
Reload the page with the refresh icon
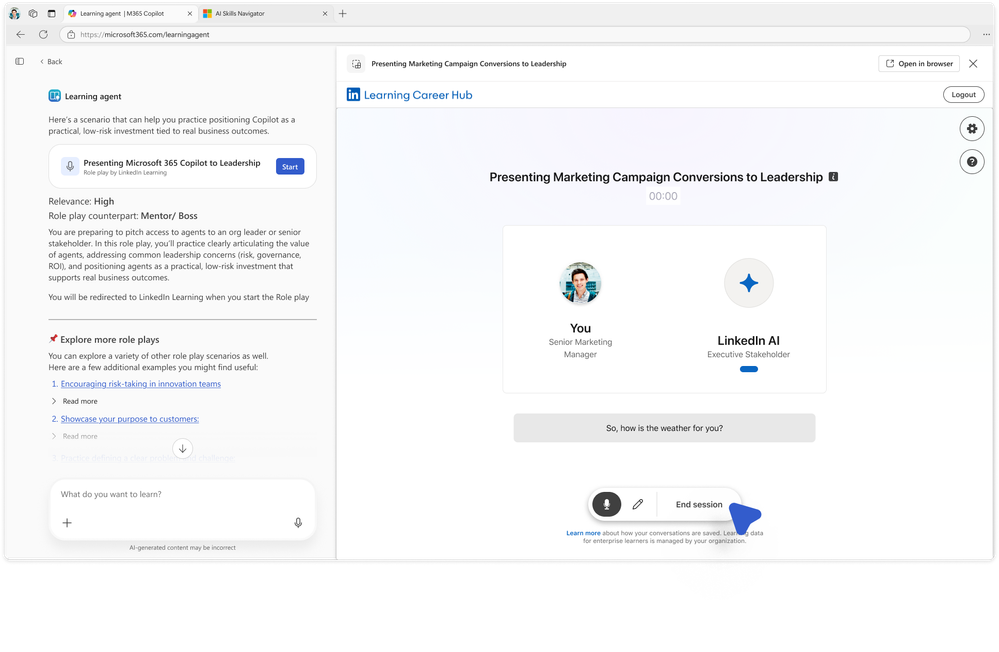(43, 34)
